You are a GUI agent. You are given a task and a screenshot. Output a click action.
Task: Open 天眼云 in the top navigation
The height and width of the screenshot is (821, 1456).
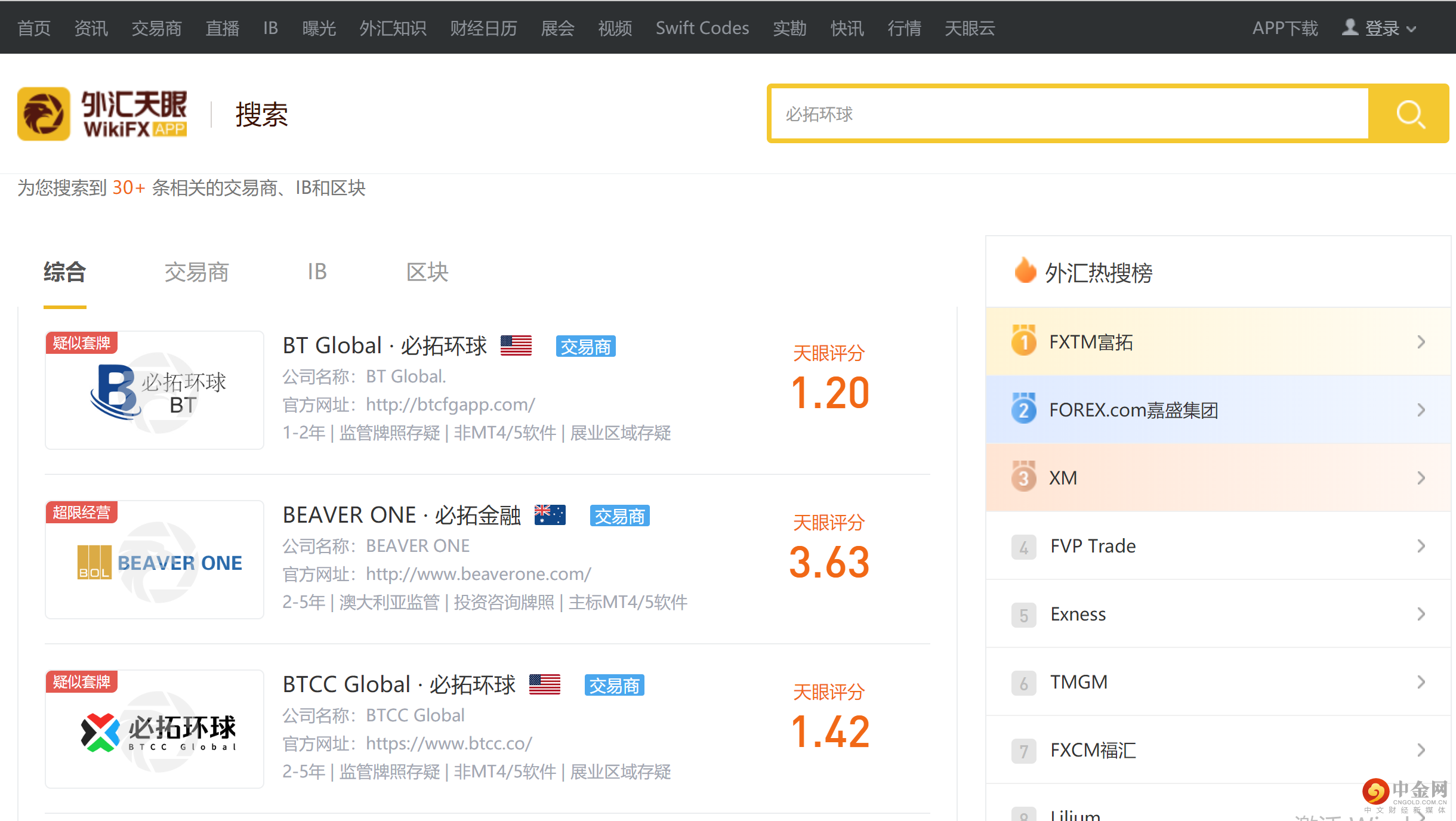(970, 28)
